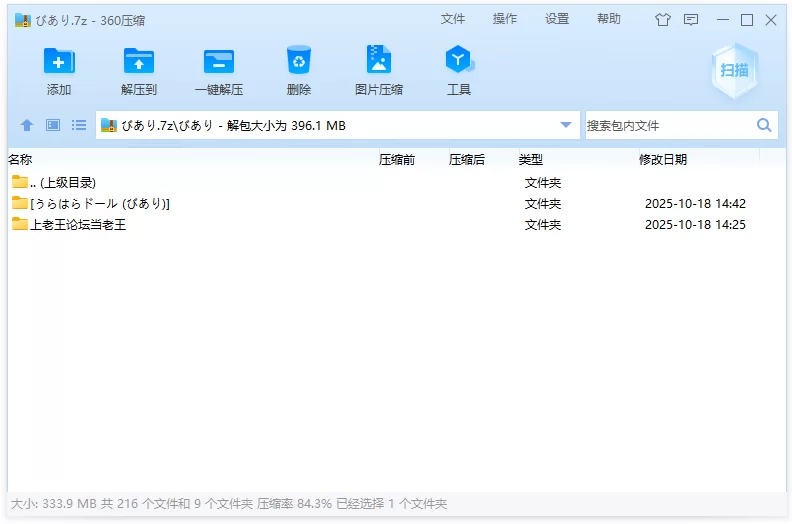This screenshot has height=524, width=792.
Task: Click the search magnifier button
Action: (764, 125)
